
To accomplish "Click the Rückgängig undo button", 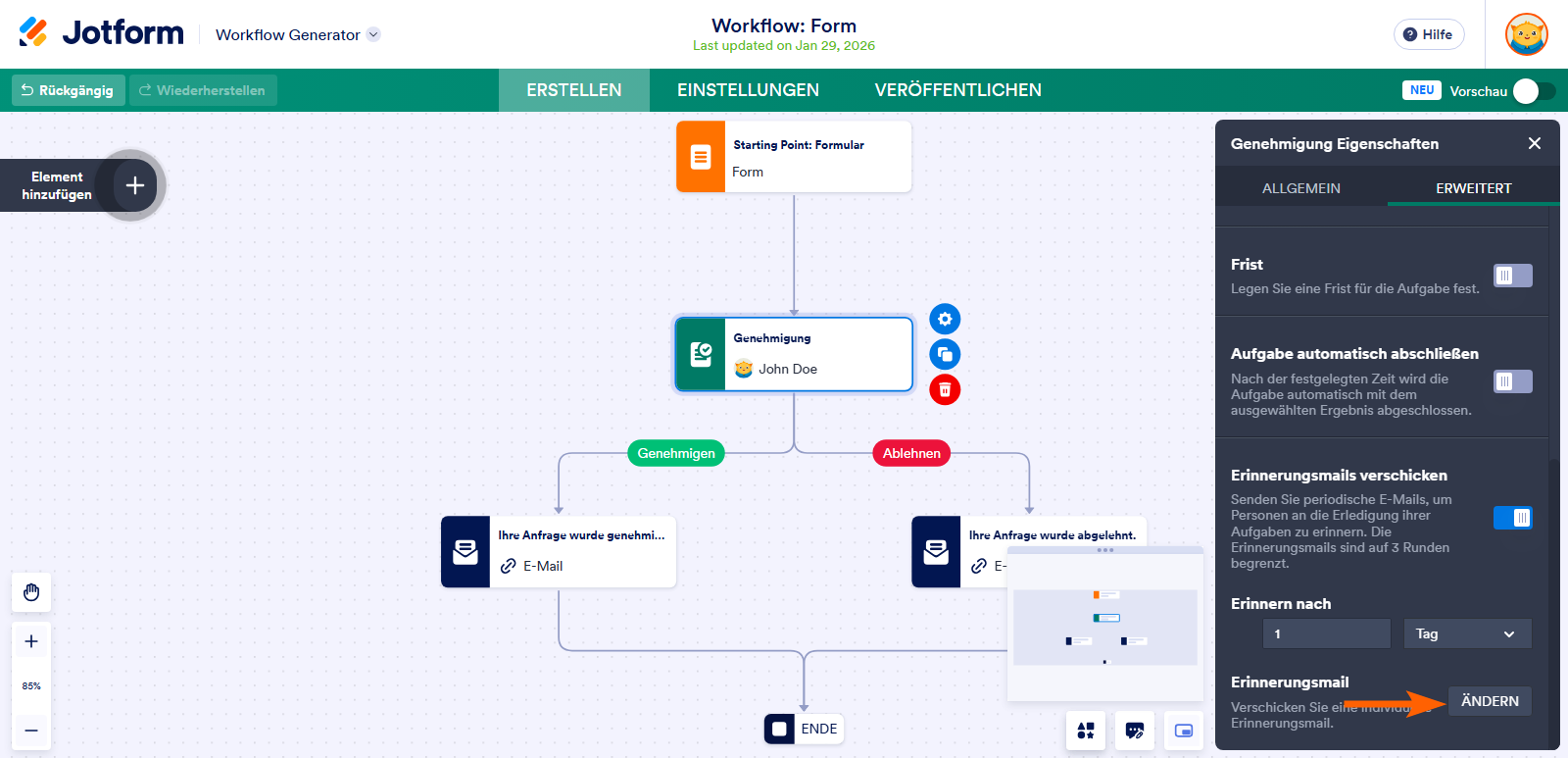I will pos(68,90).
